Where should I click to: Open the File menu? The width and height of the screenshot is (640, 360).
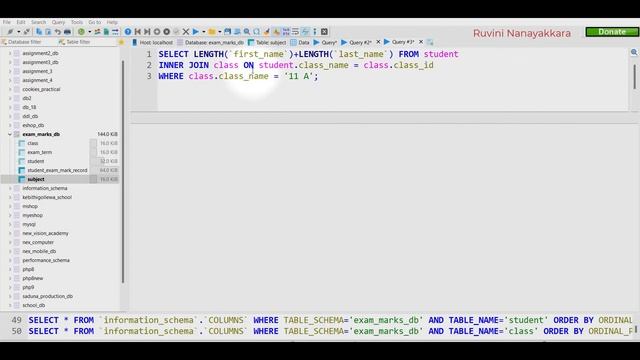click(x=7, y=22)
